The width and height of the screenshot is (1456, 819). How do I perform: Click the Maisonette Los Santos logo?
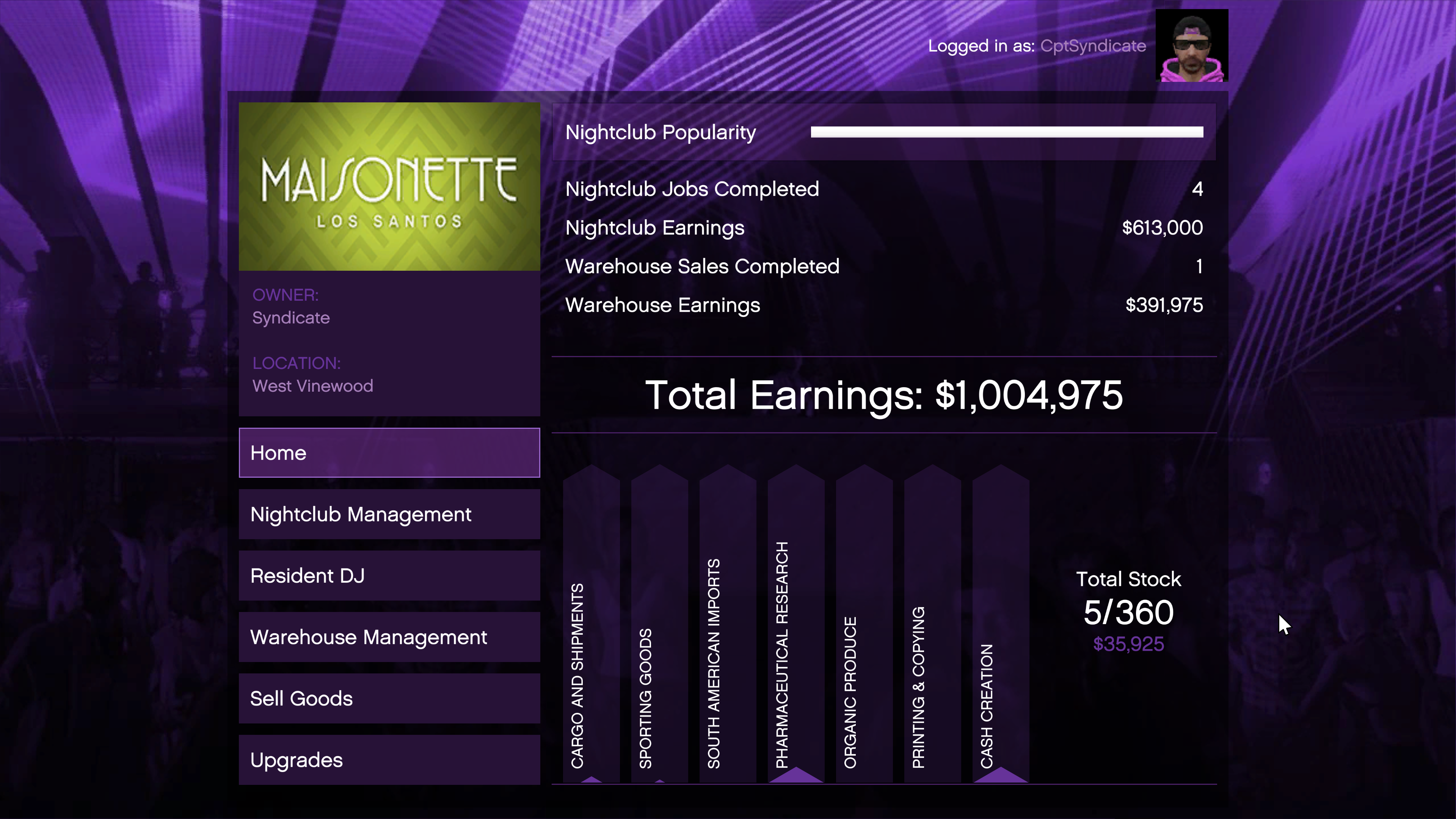click(x=389, y=187)
